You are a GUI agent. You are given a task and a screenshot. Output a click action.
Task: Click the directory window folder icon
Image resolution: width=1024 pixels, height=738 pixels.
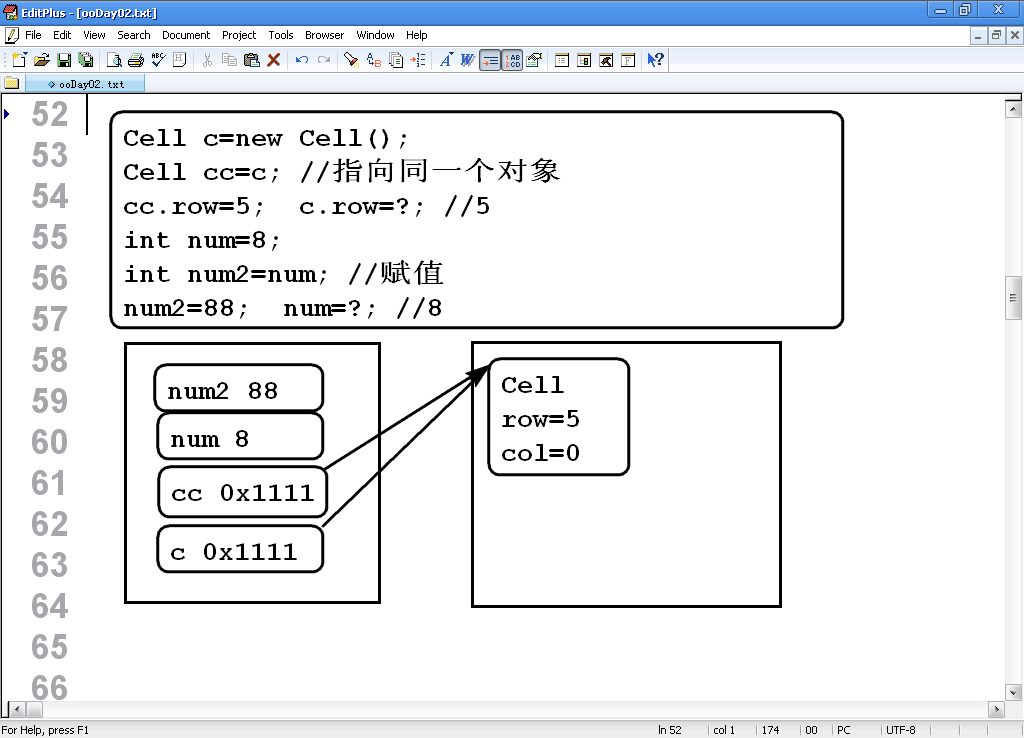coord(12,83)
